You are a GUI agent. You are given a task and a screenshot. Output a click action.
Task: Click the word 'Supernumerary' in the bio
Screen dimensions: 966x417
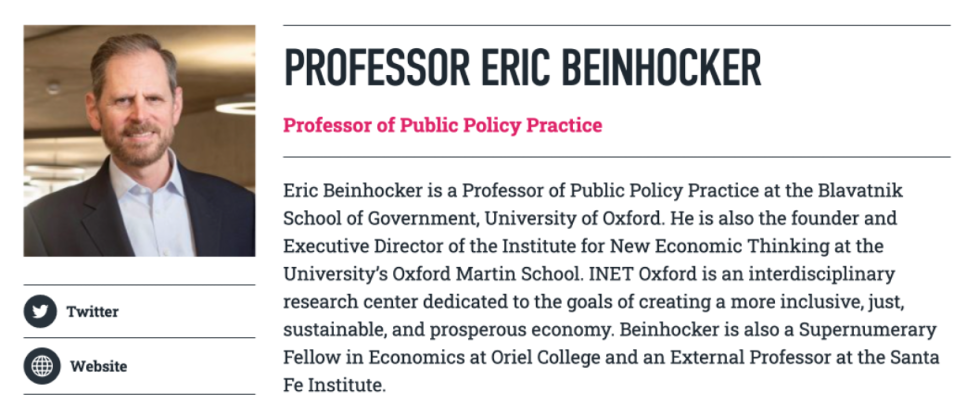pyautogui.click(x=868, y=330)
